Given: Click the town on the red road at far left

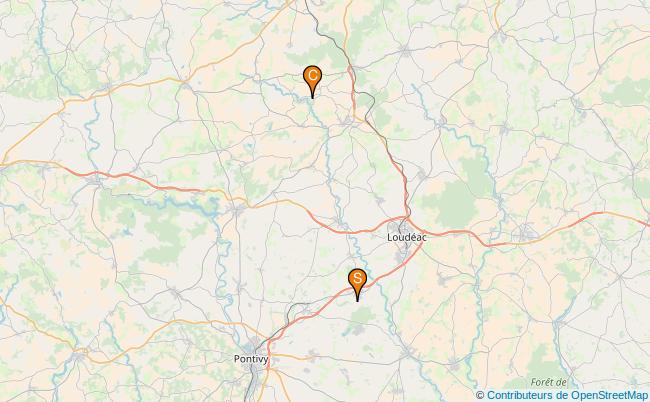Looking at the screenshot, I should click(95, 180).
